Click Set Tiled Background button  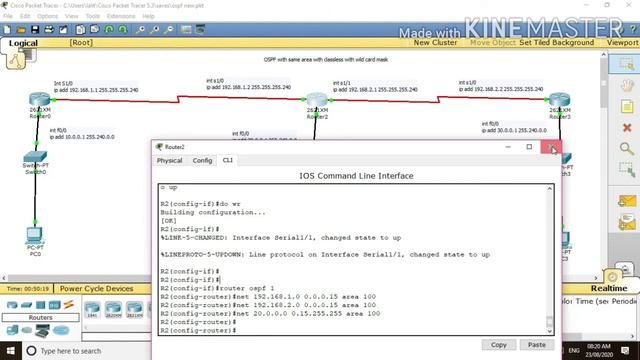(x=556, y=42)
